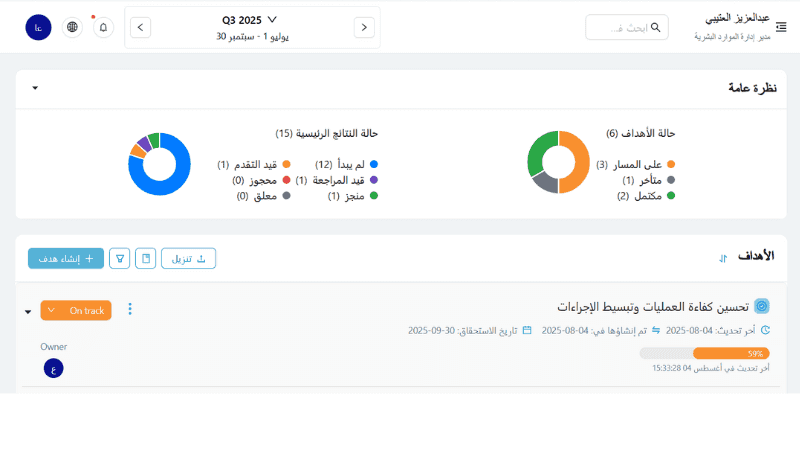Open the user avatar in top bar
The width and height of the screenshot is (800, 468).
[38, 27]
